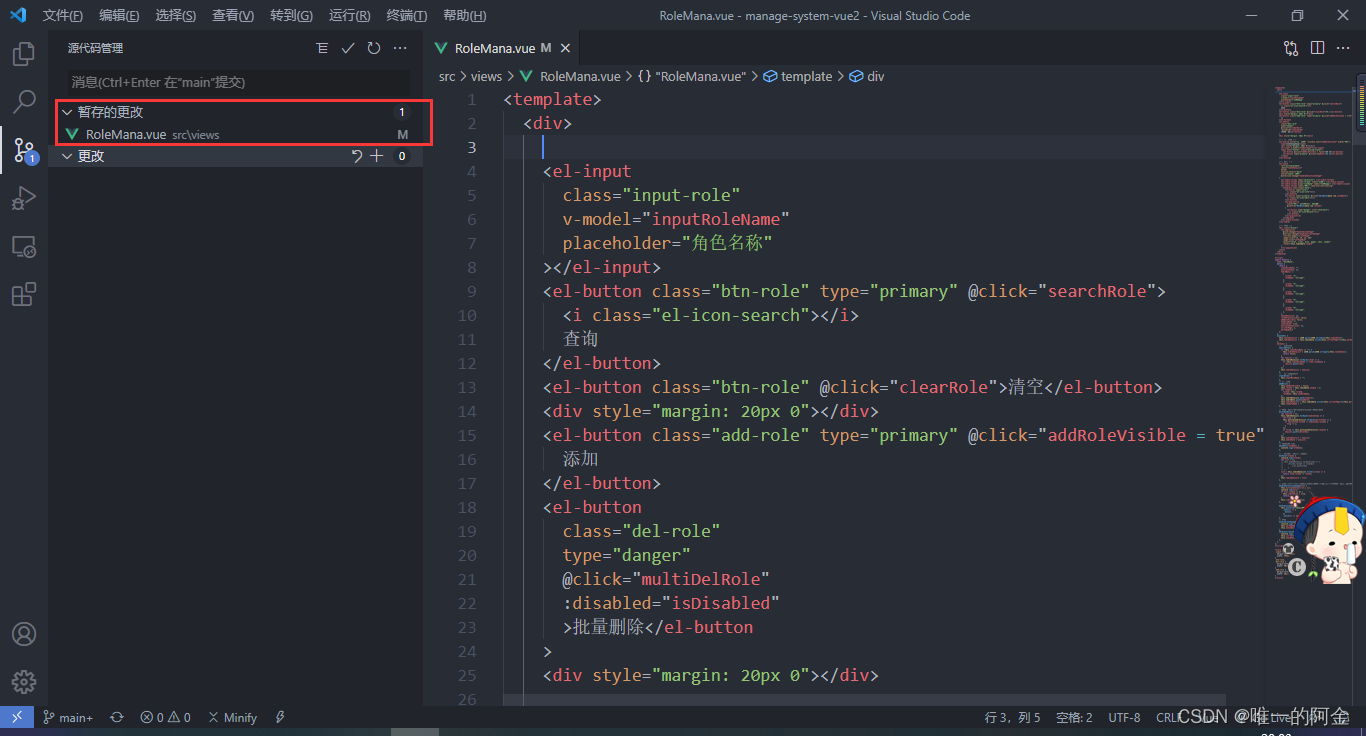Viewport: 1366px width, 736px height.
Task: Click cursor position 行 3, 列 5
Action: 1013,717
